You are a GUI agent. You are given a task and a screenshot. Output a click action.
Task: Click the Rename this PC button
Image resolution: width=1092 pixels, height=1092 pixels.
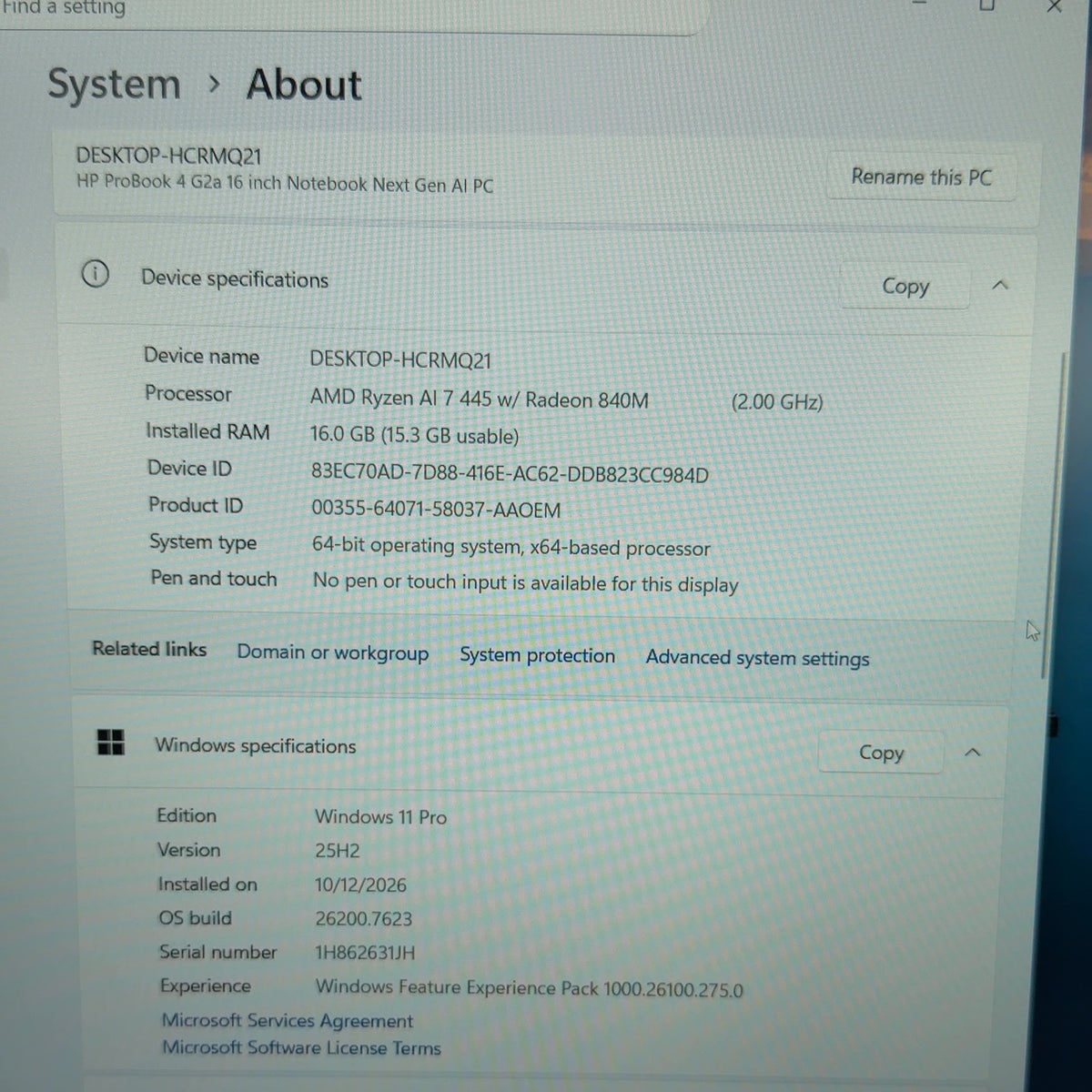[921, 177]
